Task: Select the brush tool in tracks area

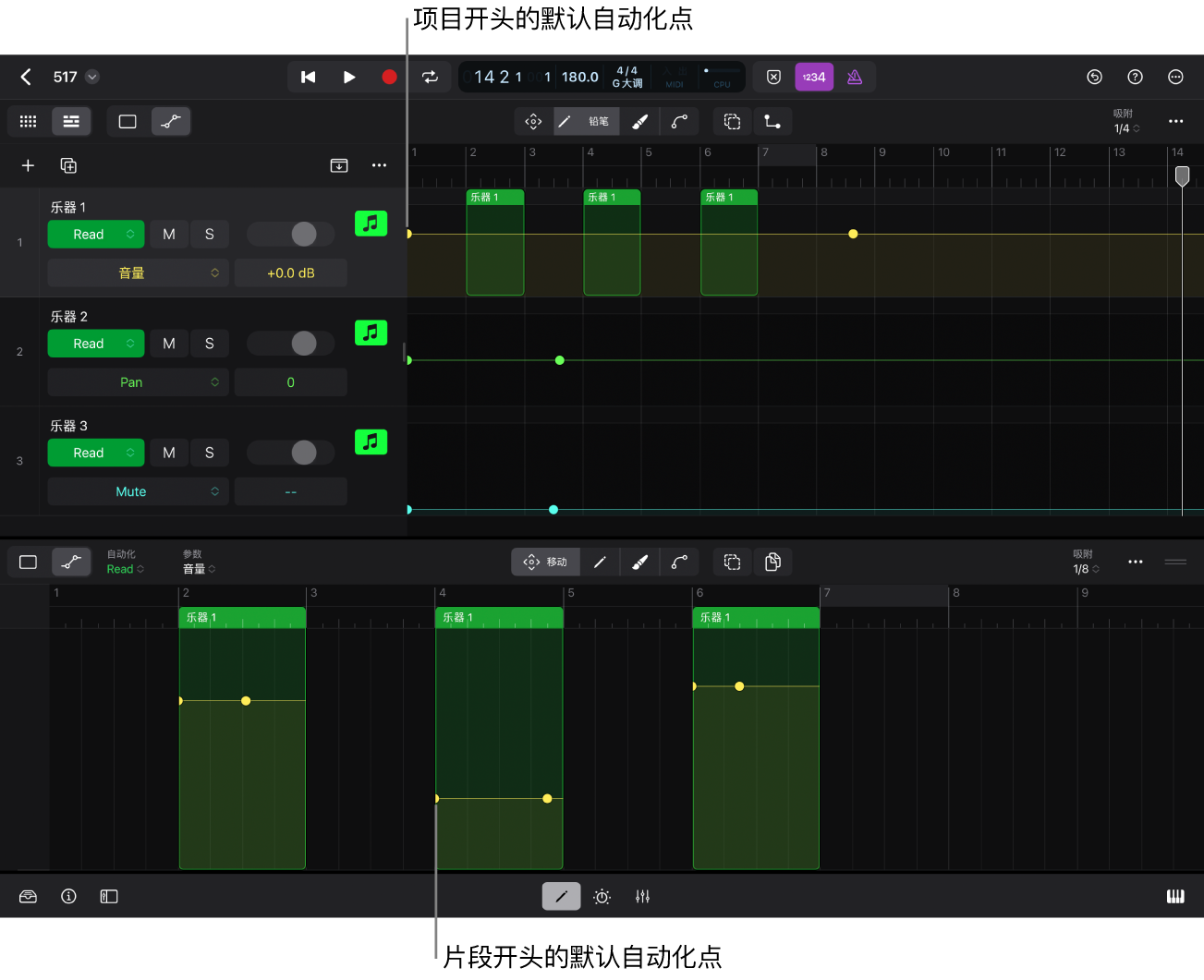Action: [639, 121]
